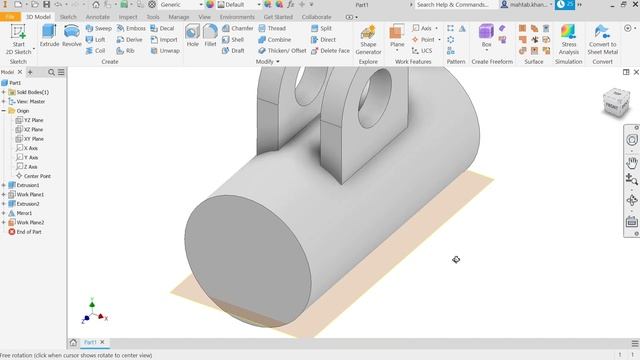Select the Coil tool

[96, 51]
